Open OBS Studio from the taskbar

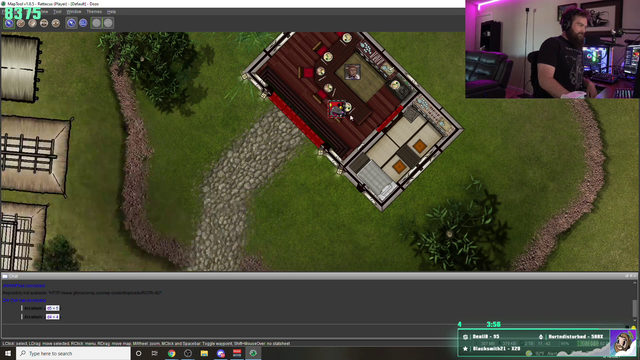point(188,353)
